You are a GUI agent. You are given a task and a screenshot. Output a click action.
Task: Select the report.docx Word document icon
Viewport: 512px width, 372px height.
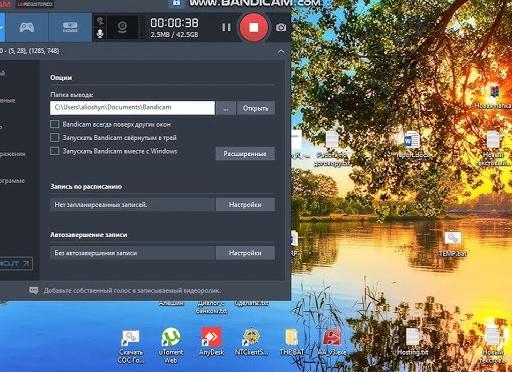click(413, 145)
